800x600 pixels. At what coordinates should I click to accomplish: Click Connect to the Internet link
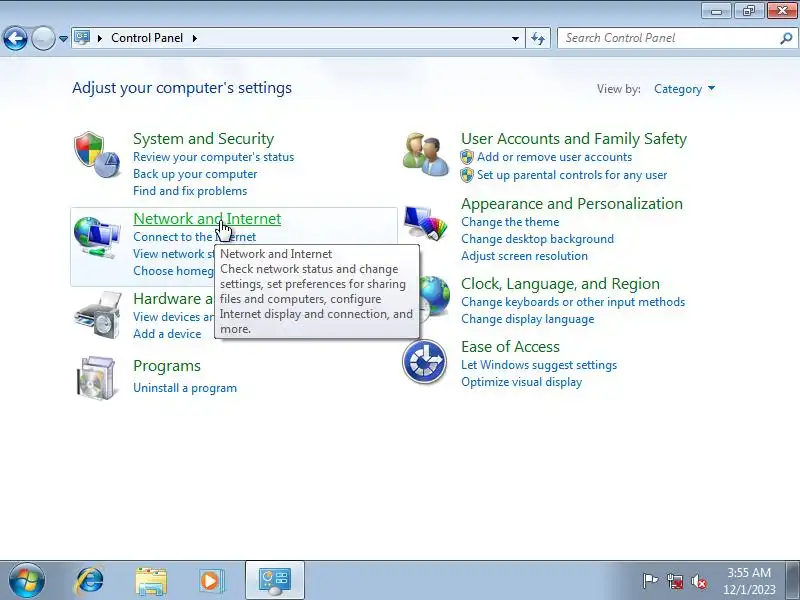(194, 237)
